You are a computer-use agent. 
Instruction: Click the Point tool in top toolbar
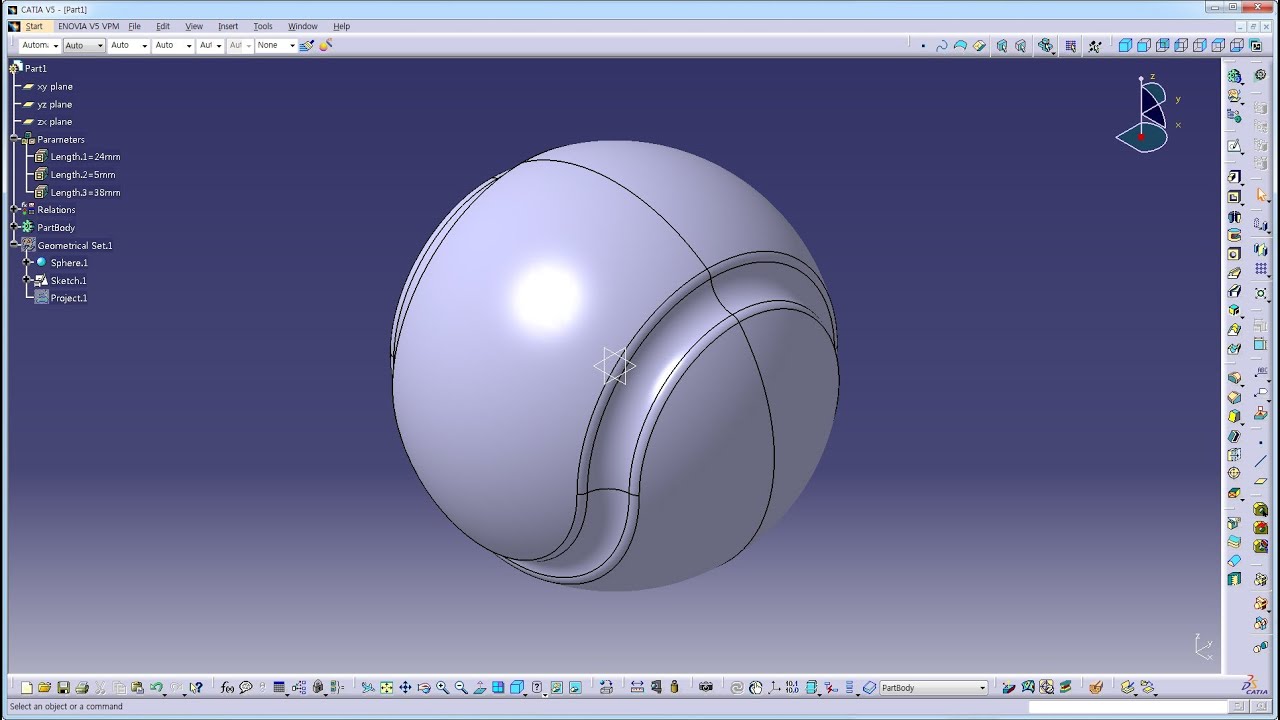pyautogui.click(x=923, y=46)
